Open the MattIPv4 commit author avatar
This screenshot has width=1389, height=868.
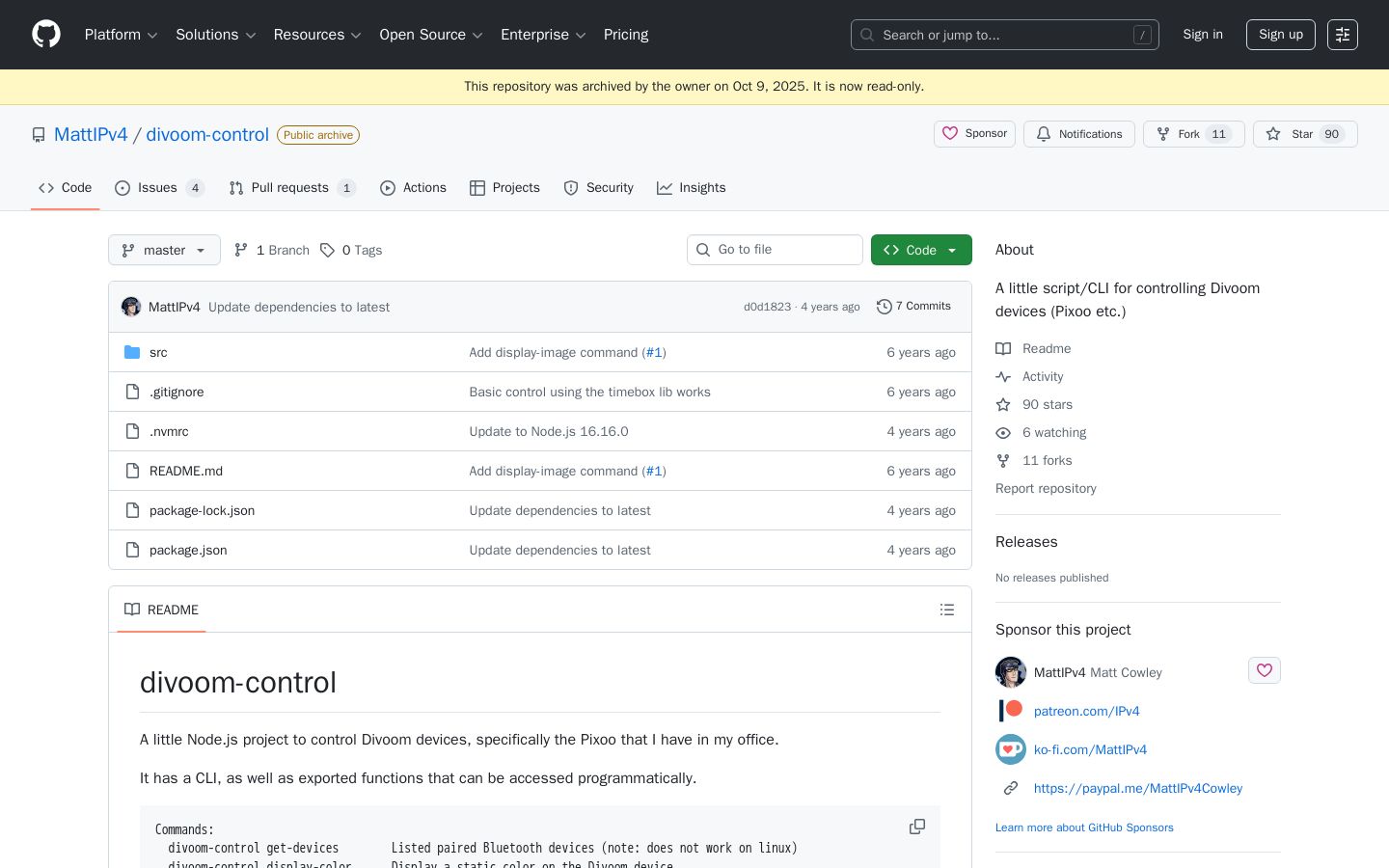click(x=131, y=307)
